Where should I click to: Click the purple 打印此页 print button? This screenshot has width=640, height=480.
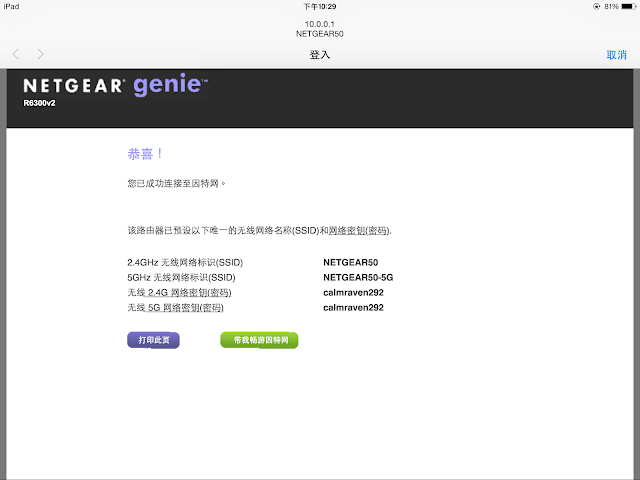153,340
